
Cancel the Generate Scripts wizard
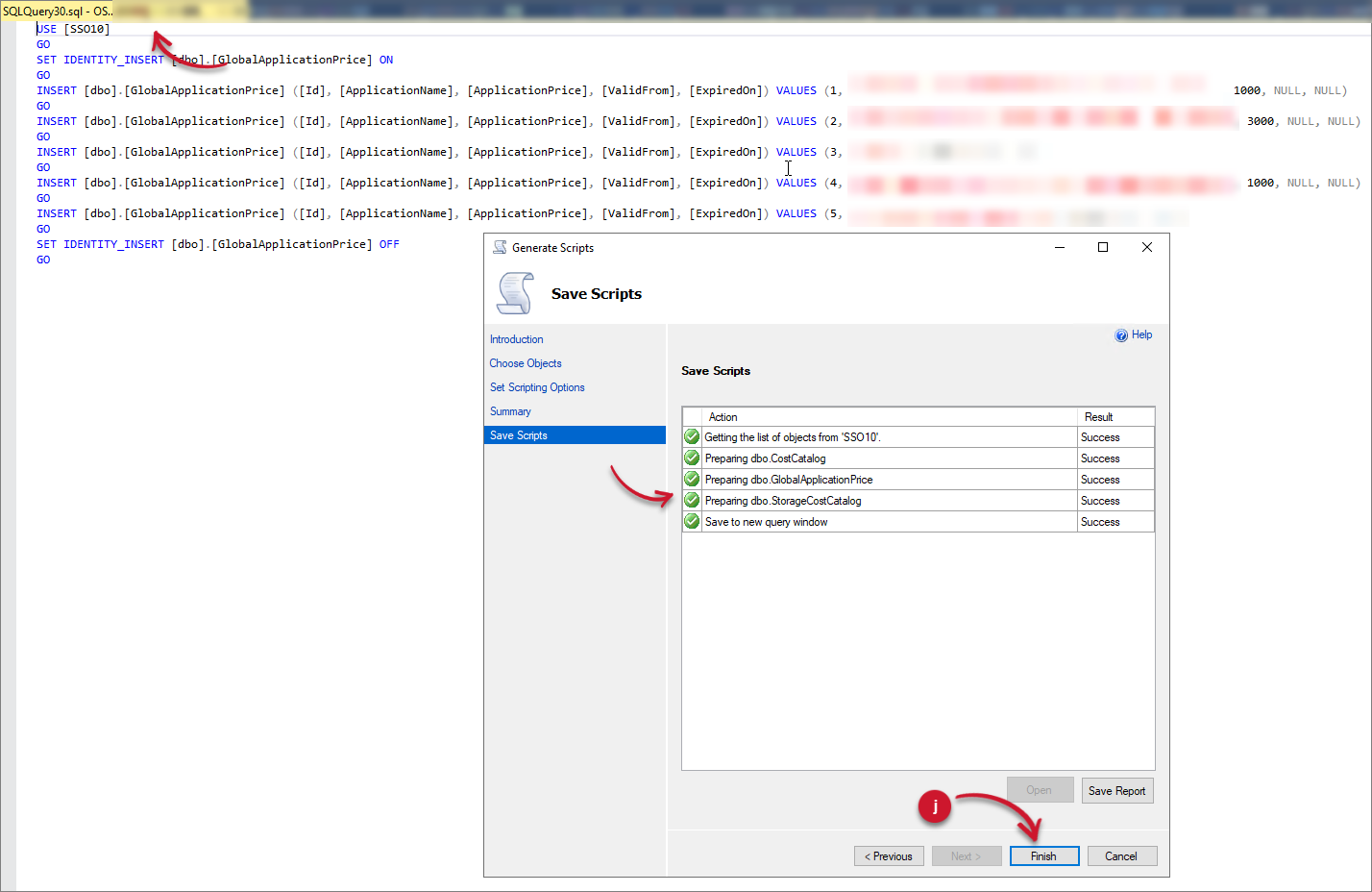click(x=1121, y=855)
